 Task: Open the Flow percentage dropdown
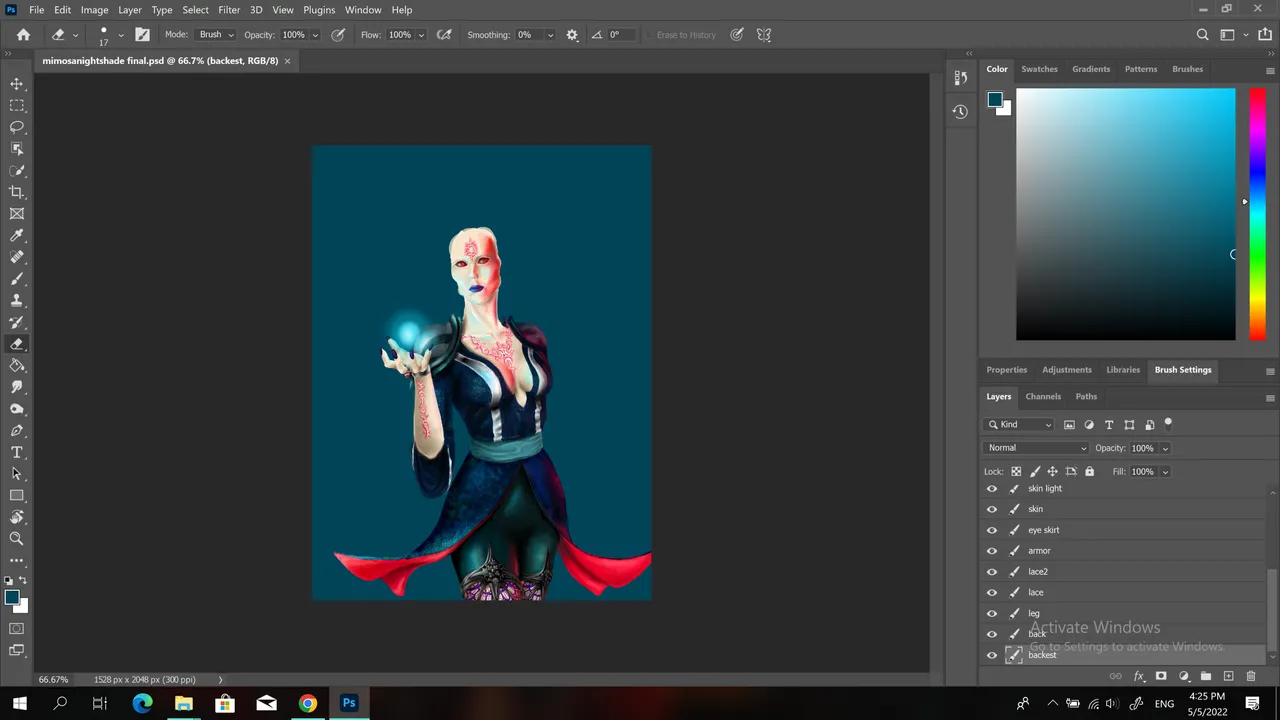tap(421, 34)
